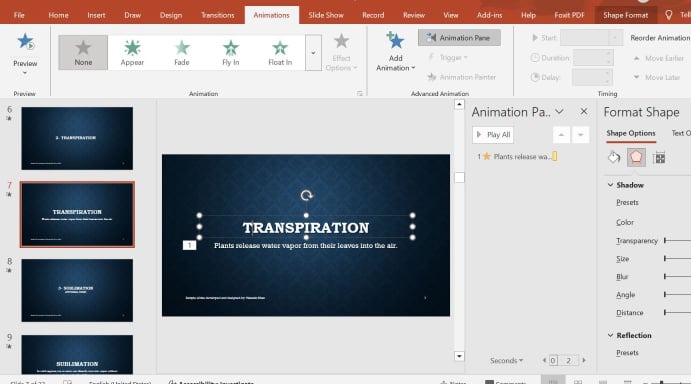Viewport: 691px width, 384px height.
Task: Click the Tell Me lightbulb icon
Action: (x=668, y=15)
